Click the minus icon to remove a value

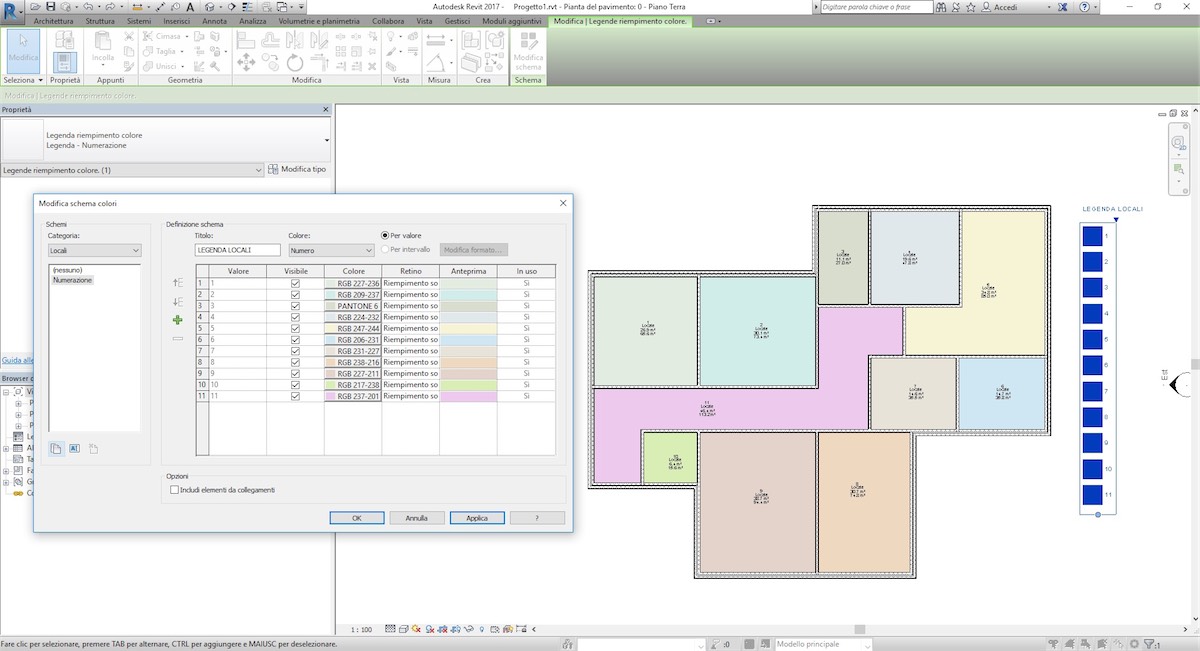point(177,339)
